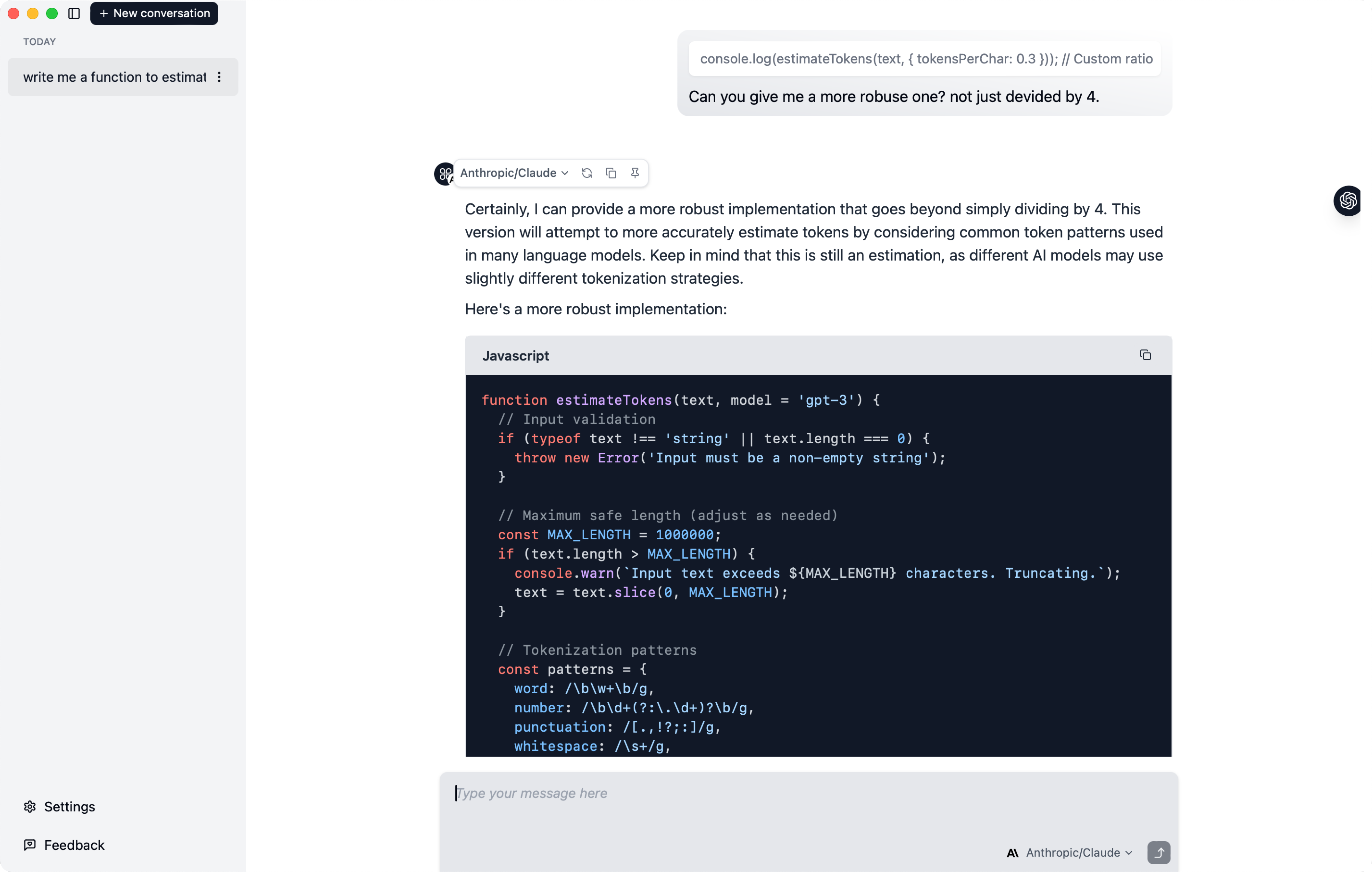1372x872 pixels.
Task: Open the OpenAI floating icon on the right edge
Action: coord(1348,201)
